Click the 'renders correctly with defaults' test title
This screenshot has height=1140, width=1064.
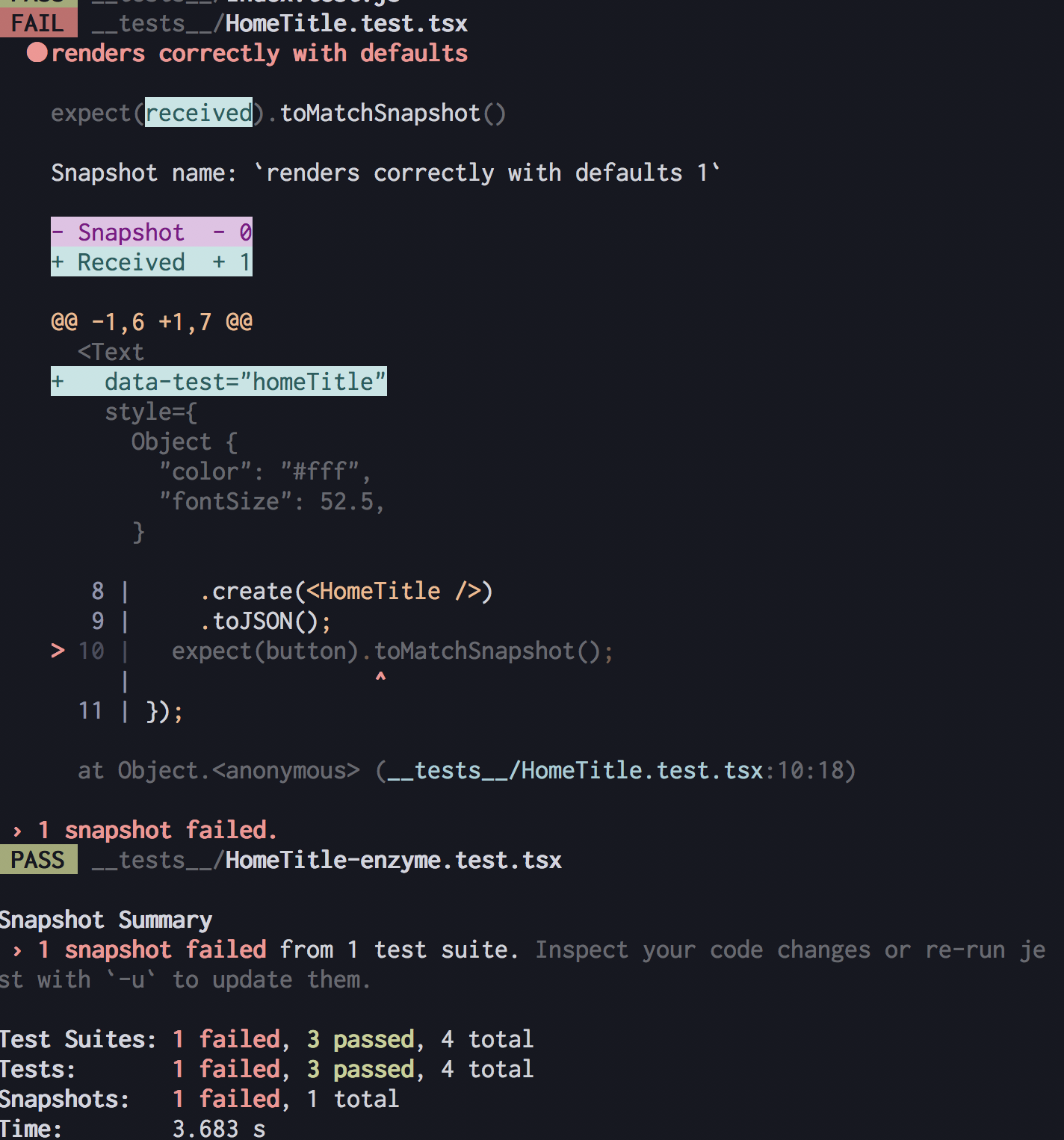coord(259,53)
